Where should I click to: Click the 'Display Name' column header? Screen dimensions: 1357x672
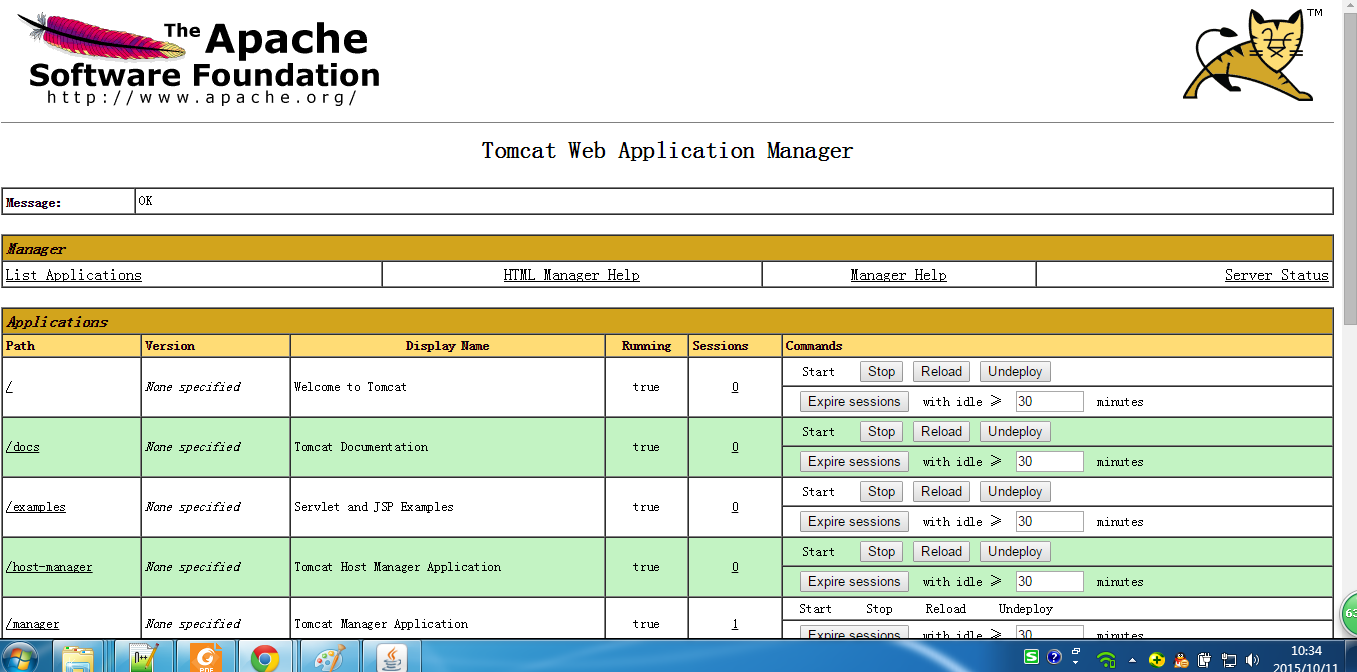(447, 346)
